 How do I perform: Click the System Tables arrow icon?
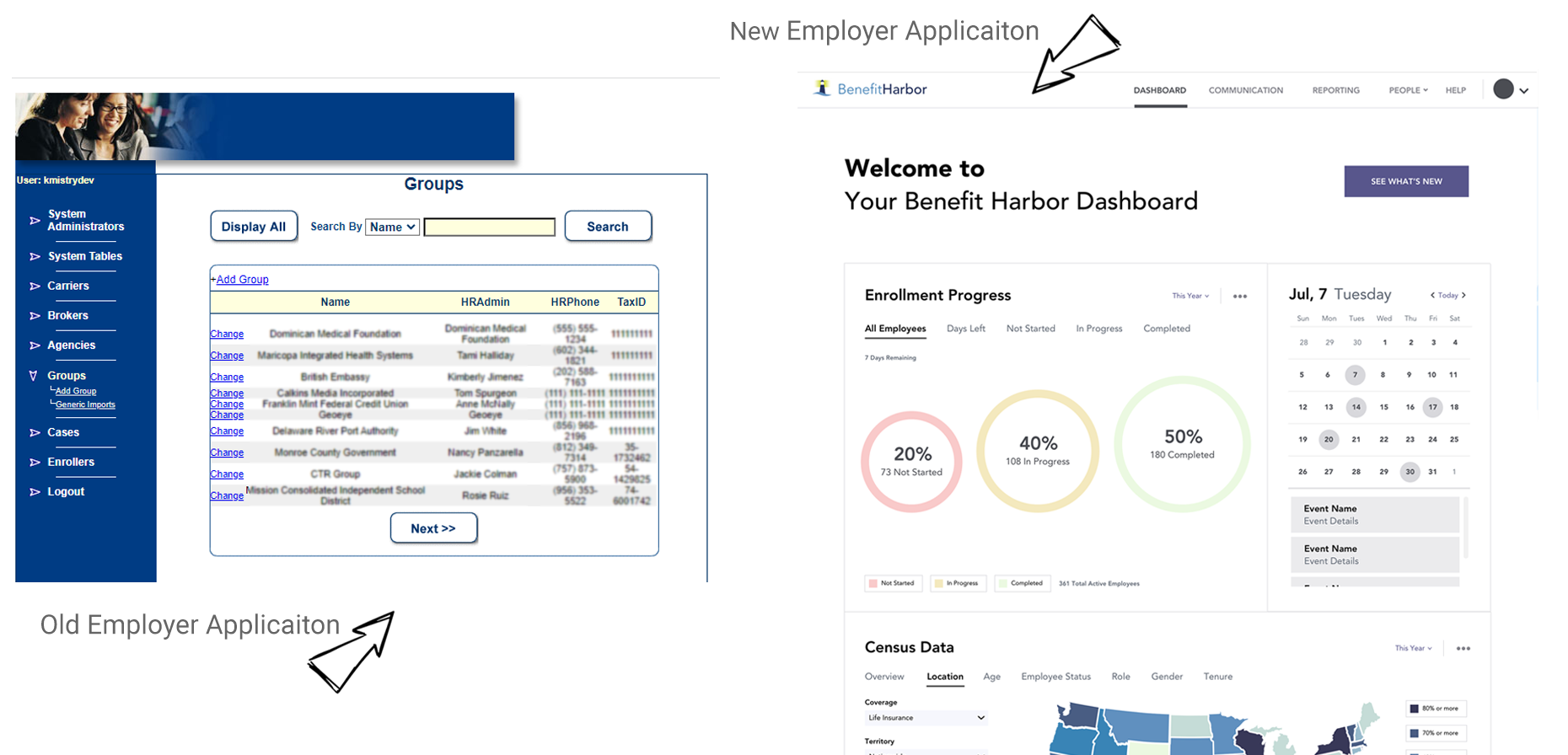pyautogui.click(x=35, y=256)
